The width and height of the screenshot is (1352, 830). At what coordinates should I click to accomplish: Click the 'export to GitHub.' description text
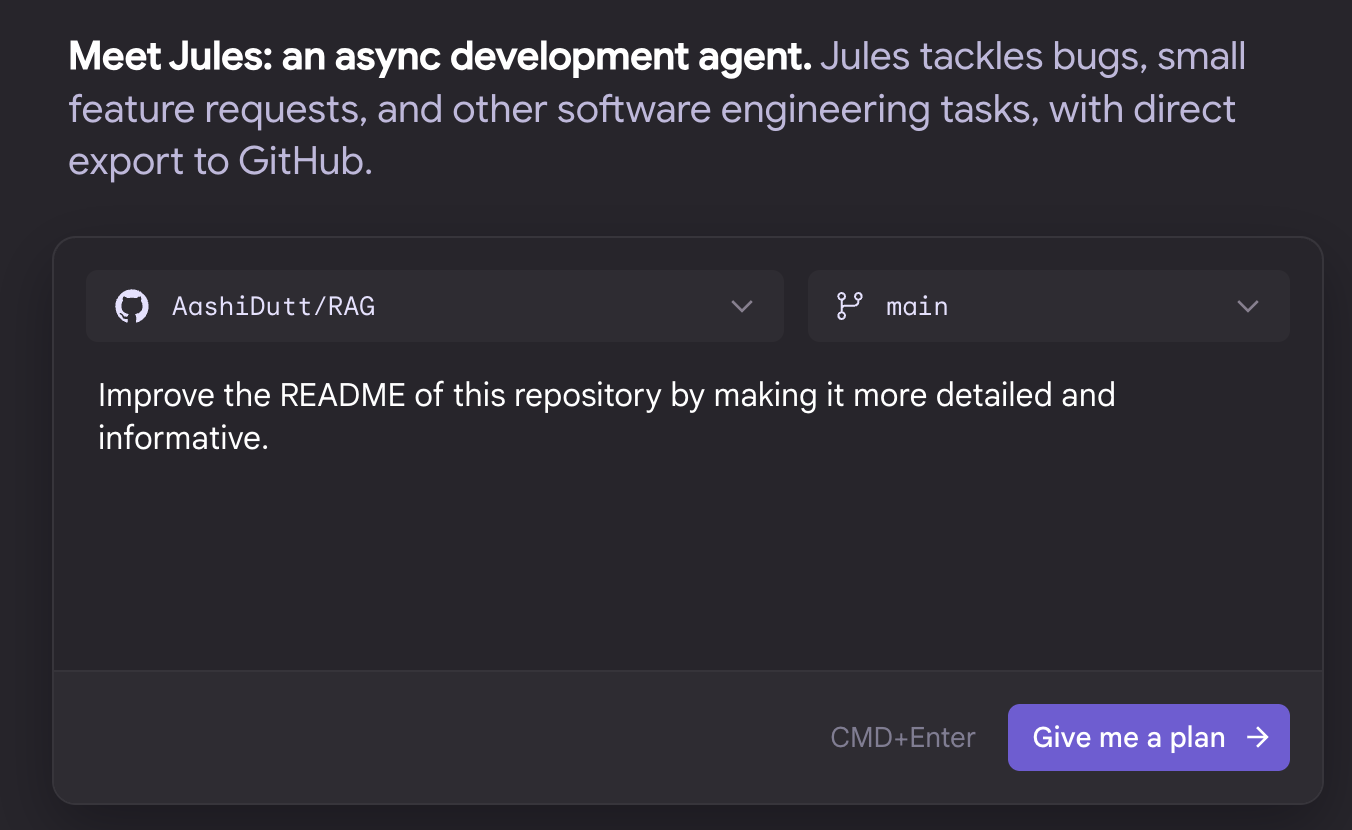(x=220, y=161)
